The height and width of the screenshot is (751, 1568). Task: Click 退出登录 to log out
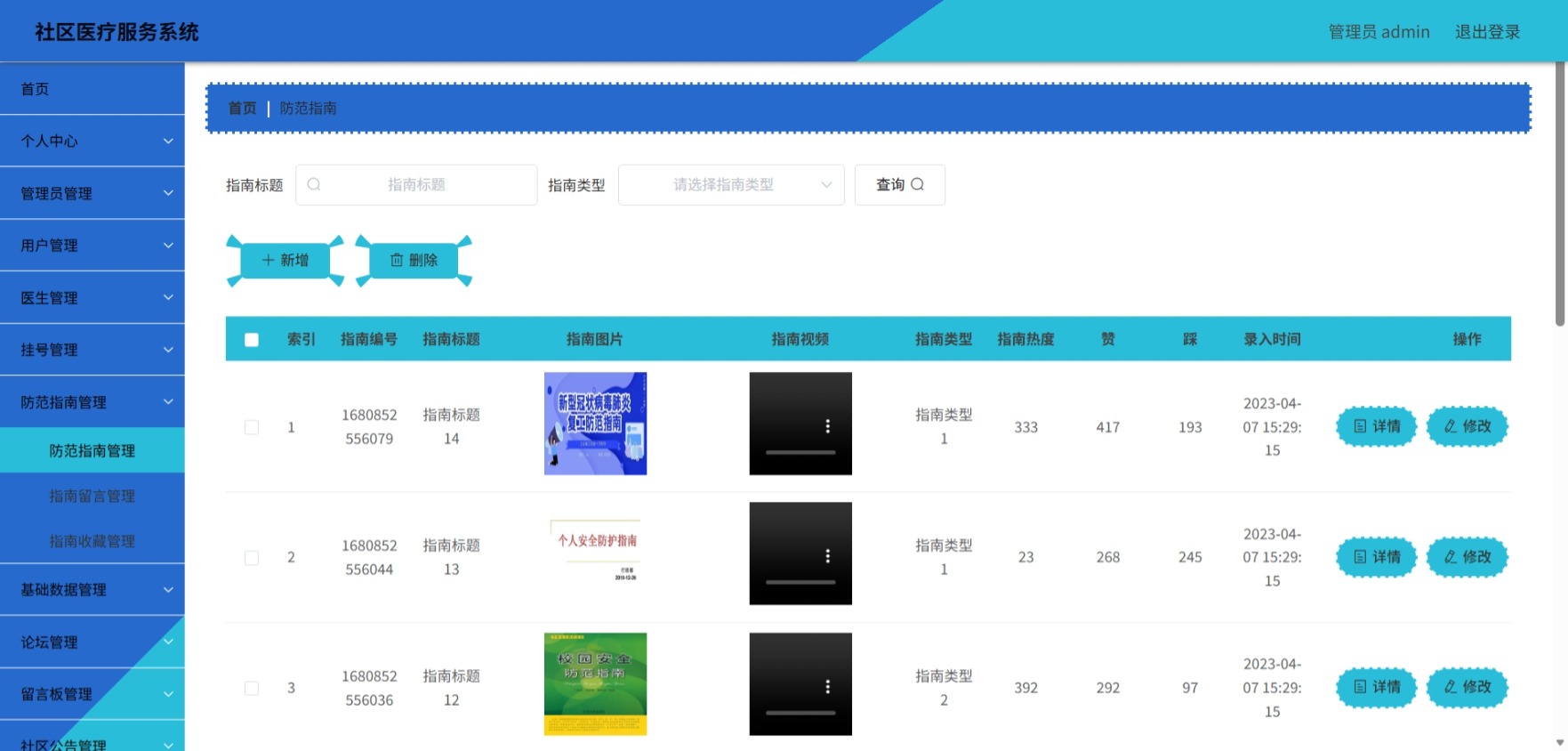click(x=1487, y=32)
